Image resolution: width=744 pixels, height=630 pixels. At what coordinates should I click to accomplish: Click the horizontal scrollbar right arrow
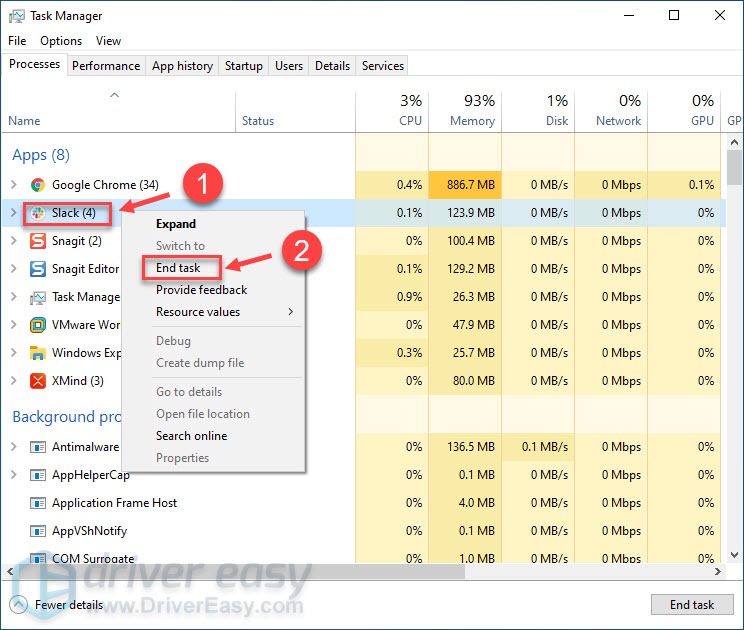[x=718, y=572]
